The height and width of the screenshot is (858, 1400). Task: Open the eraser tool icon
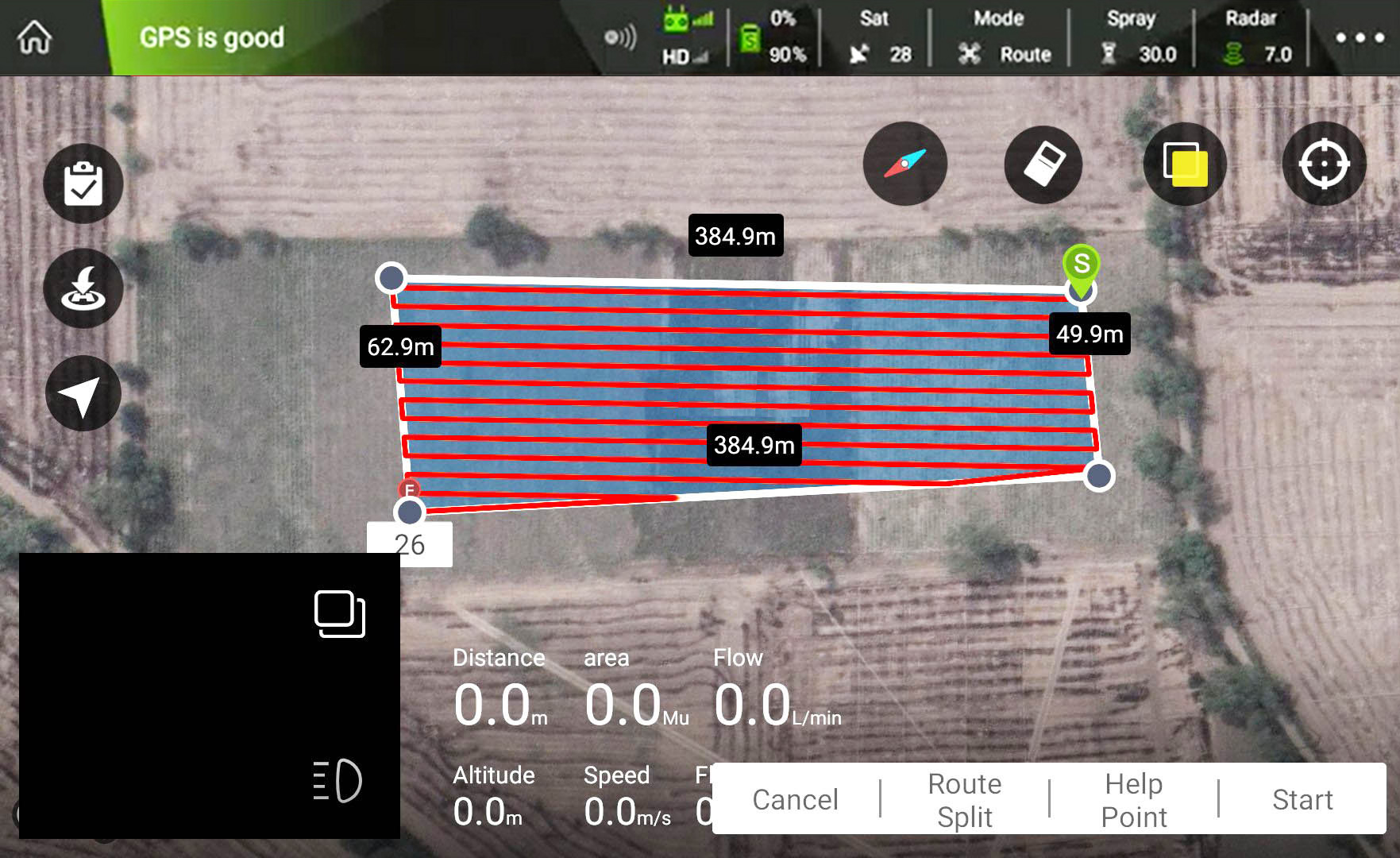click(1043, 164)
